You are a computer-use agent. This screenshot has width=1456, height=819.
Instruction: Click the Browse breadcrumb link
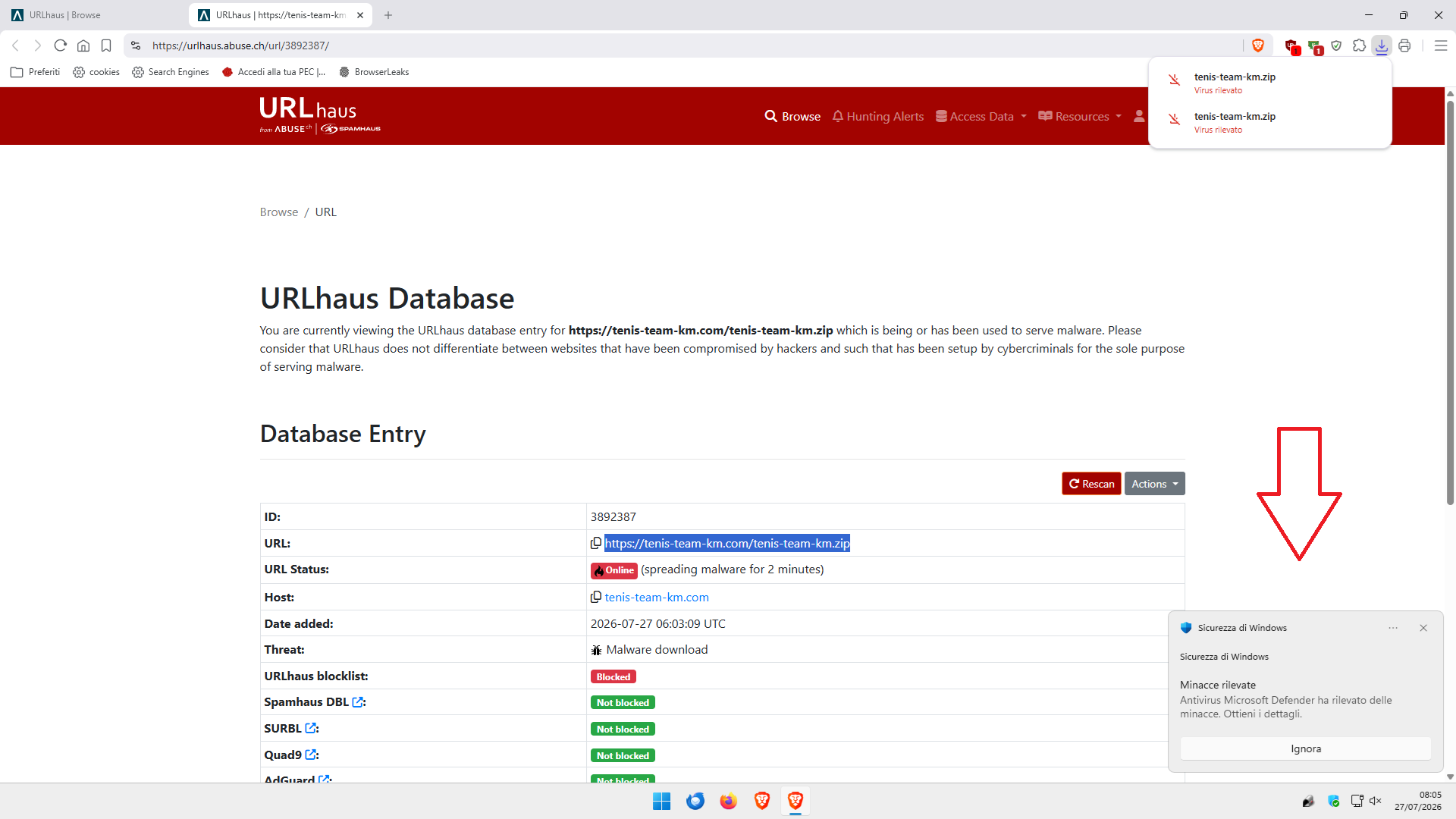(279, 212)
